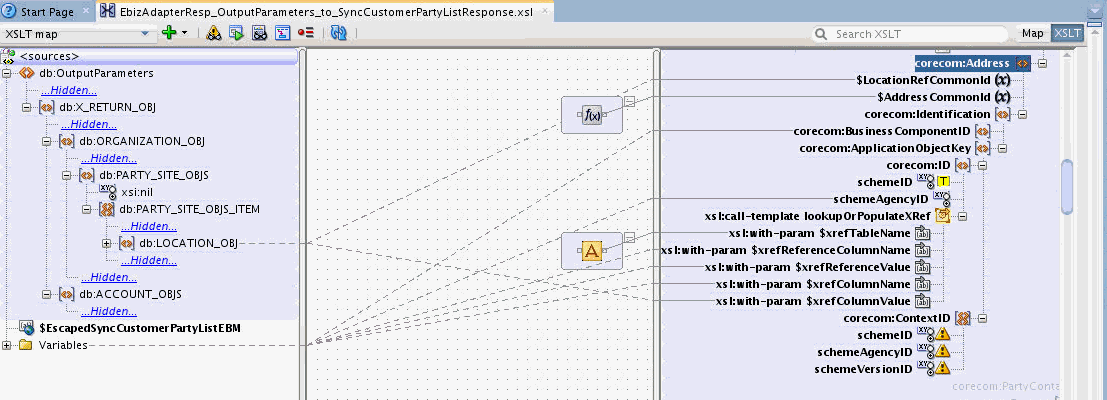
Task: Click the f(x) function node in canvas
Action: [592, 115]
